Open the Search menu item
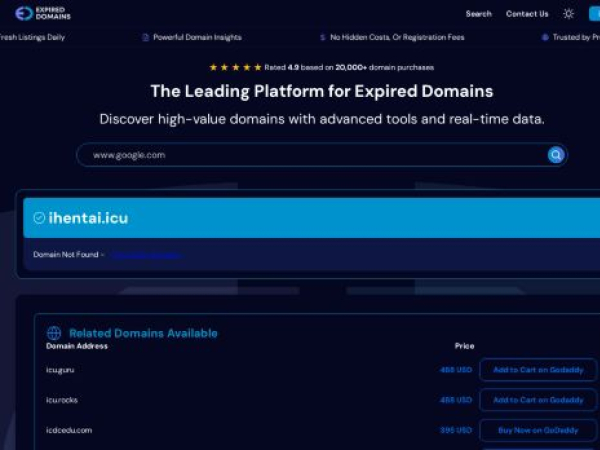The height and width of the screenshot is (450, 600). 478,14
